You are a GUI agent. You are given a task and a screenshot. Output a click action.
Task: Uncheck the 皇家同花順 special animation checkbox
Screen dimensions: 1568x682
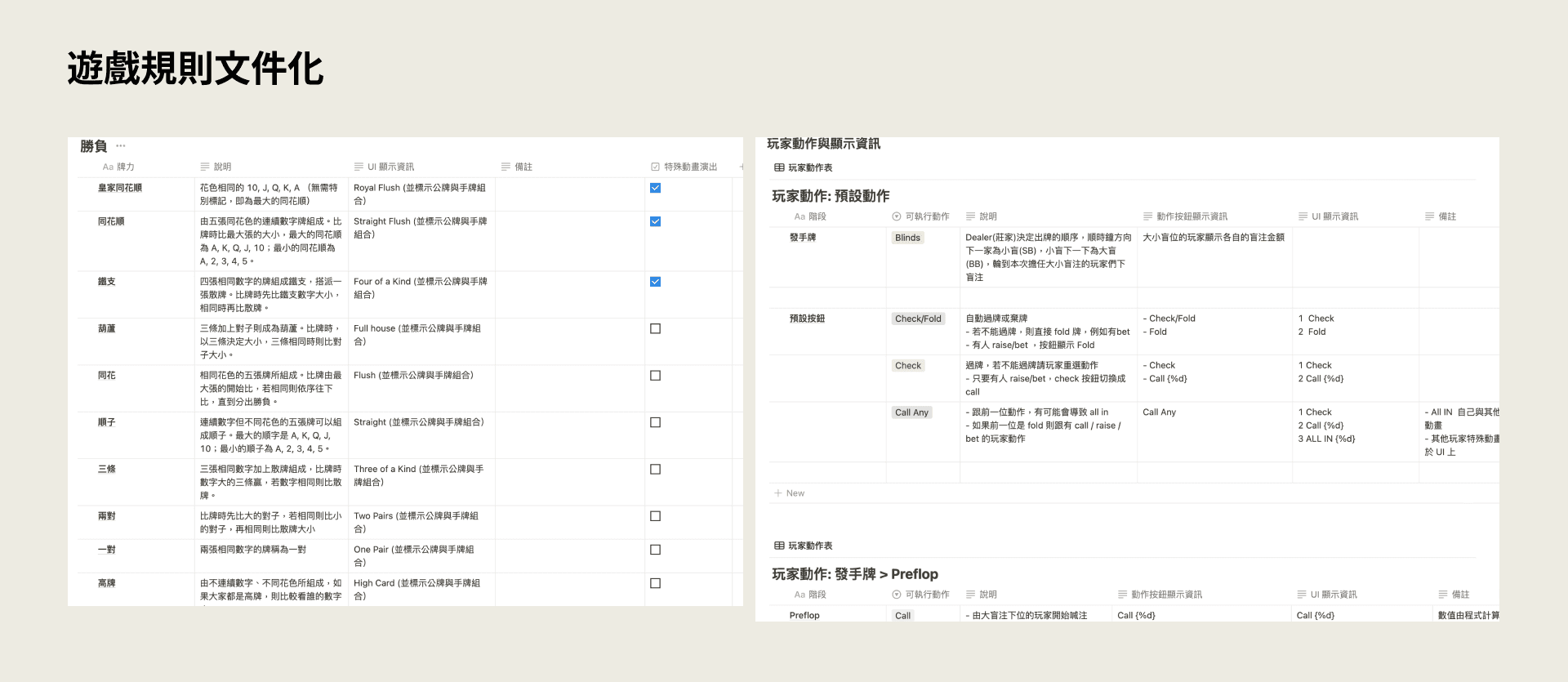coord(655,188)
